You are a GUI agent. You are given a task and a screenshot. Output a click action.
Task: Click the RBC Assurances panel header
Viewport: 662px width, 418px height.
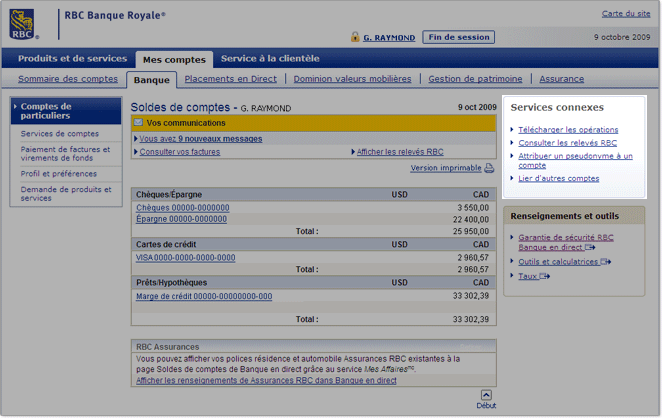tap(313, 346)
